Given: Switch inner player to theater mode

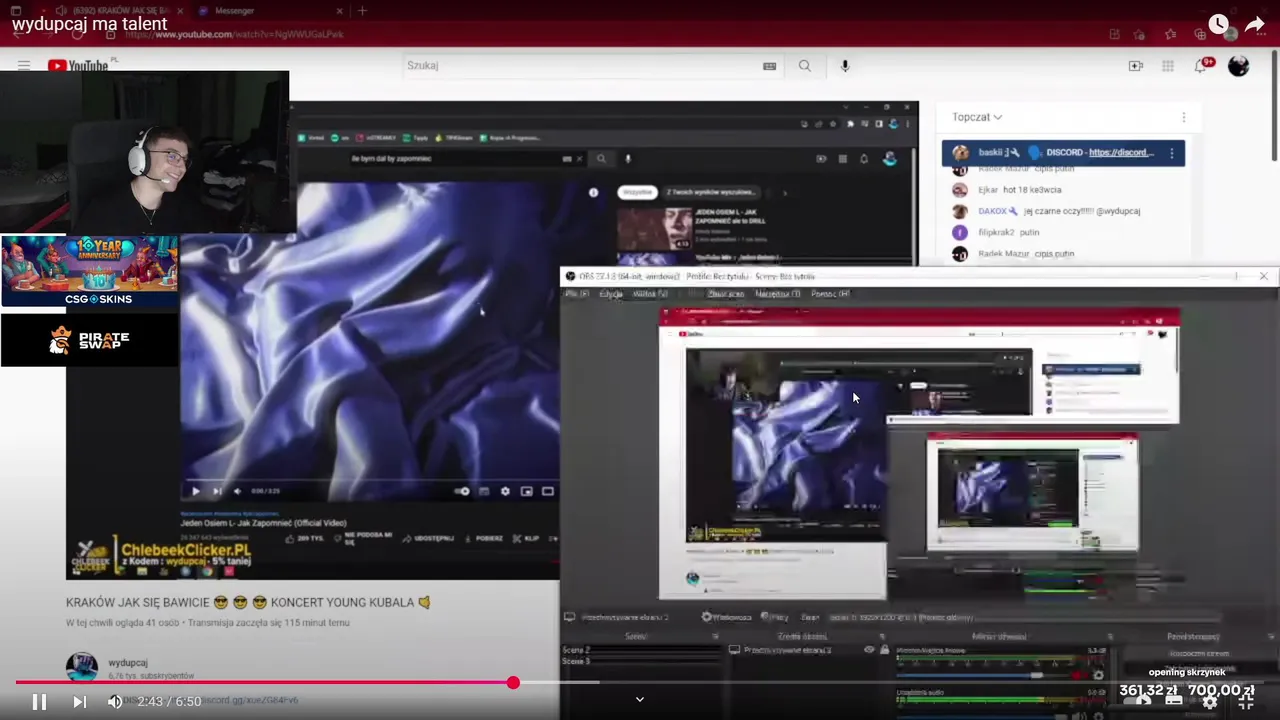Looking at the screenshot, I should [x=547, y=491].
